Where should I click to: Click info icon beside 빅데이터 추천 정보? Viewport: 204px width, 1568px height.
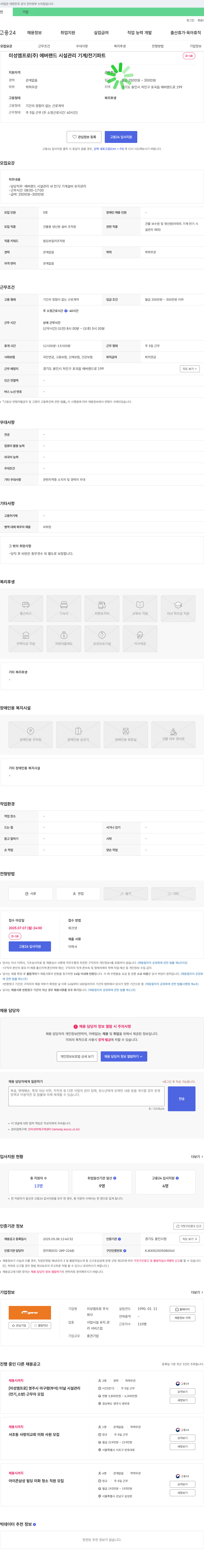pos(34,1524)
